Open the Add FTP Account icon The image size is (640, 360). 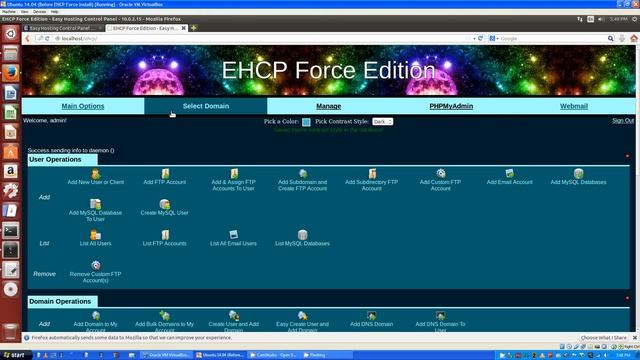click(165, 173)
